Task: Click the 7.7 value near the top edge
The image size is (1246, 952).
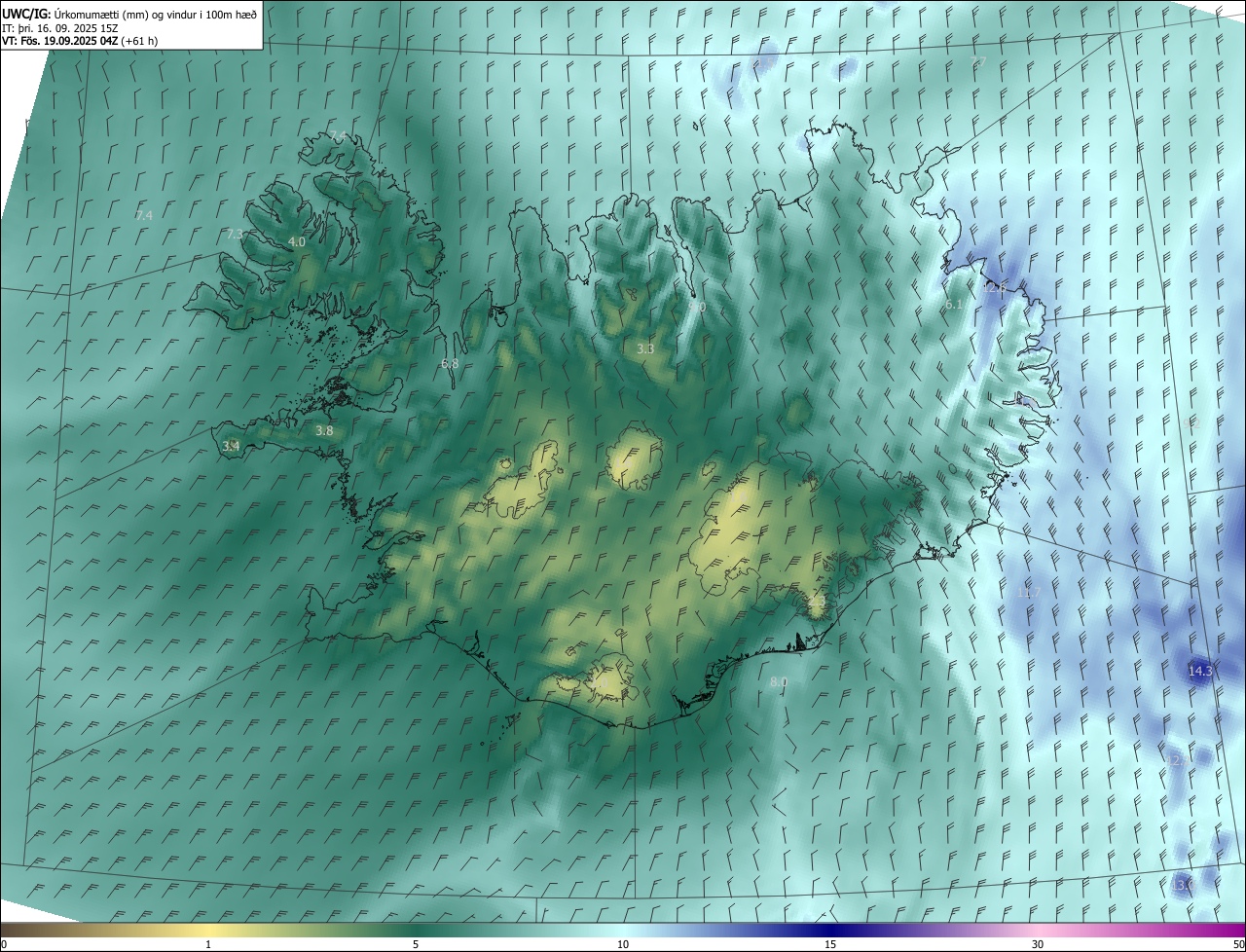Action: (x=978, y=61)
